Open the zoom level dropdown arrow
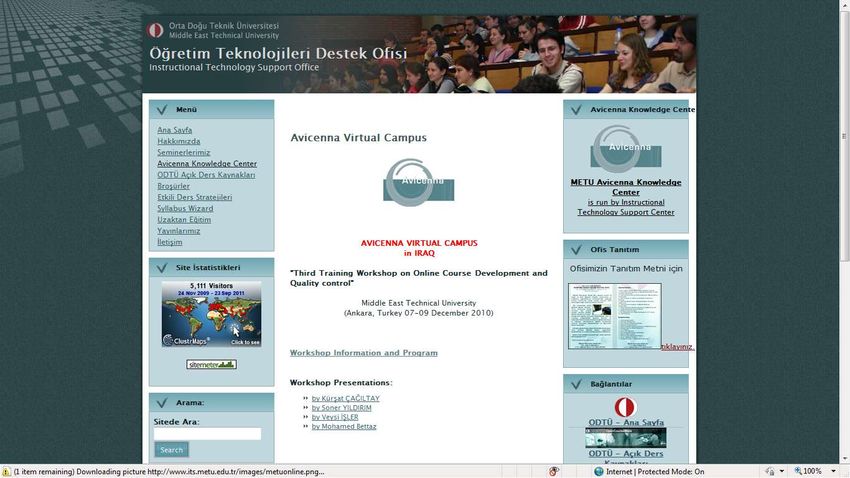 coord(833,471)
